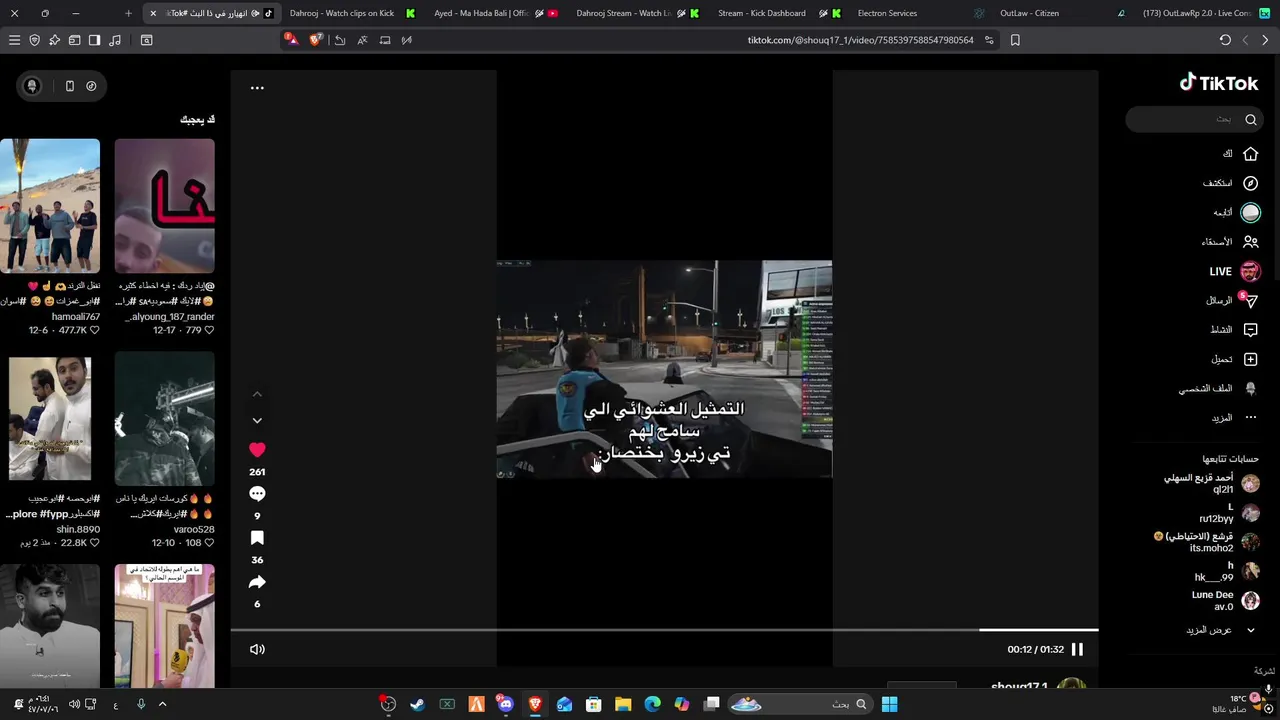Click the phone icon in floating pill
Viewport: 1280px width, 720px height.
[x=69, y=86]
